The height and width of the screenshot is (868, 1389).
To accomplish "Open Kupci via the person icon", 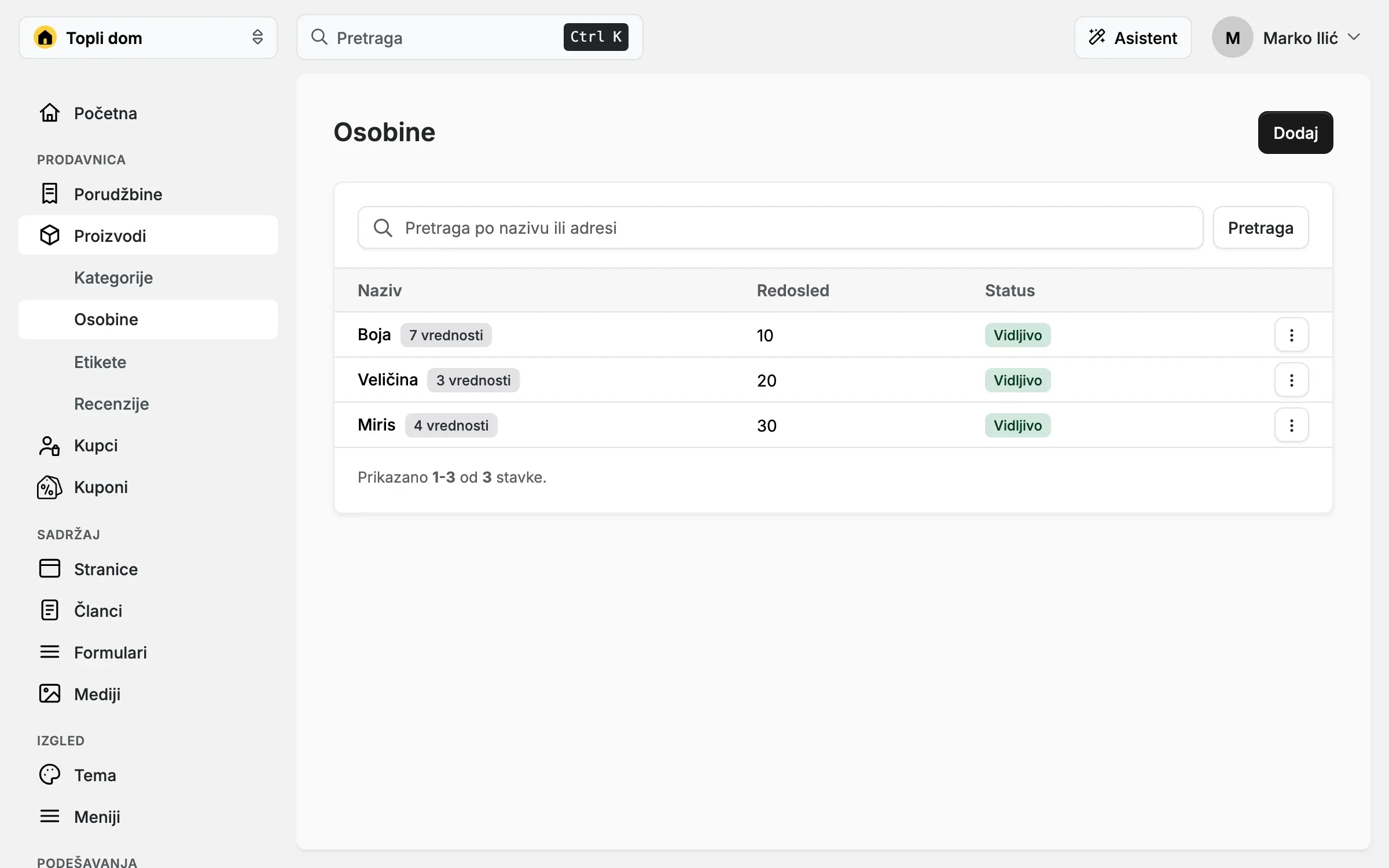I will (x=50, y=446).
